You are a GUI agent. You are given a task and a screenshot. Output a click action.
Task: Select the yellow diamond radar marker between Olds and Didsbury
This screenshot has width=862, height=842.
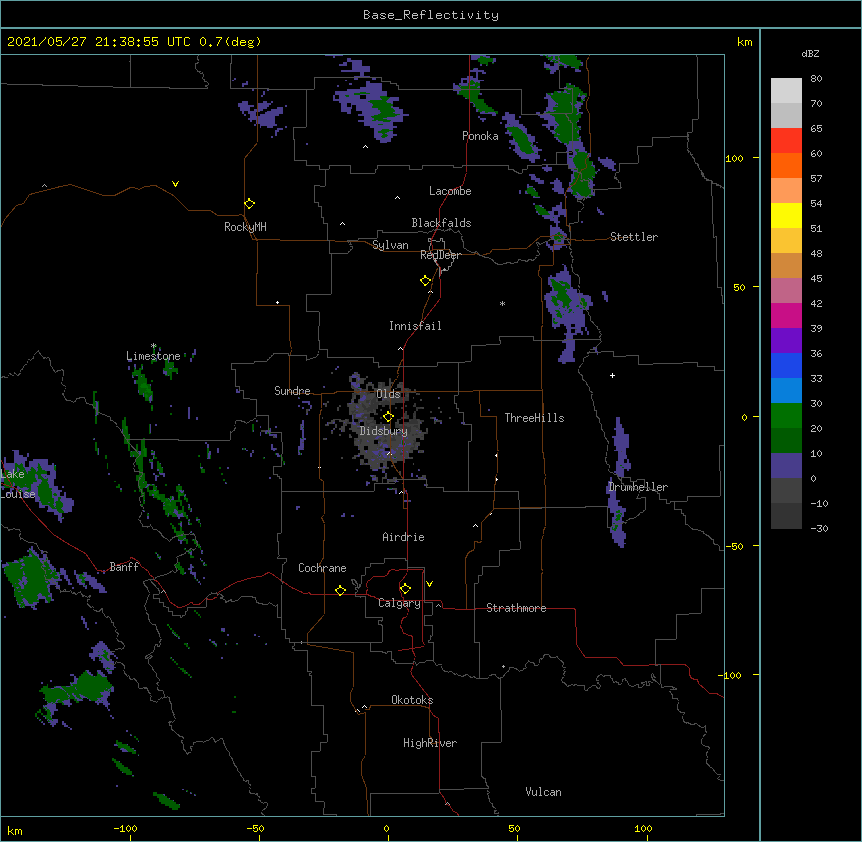pos(388,417)
